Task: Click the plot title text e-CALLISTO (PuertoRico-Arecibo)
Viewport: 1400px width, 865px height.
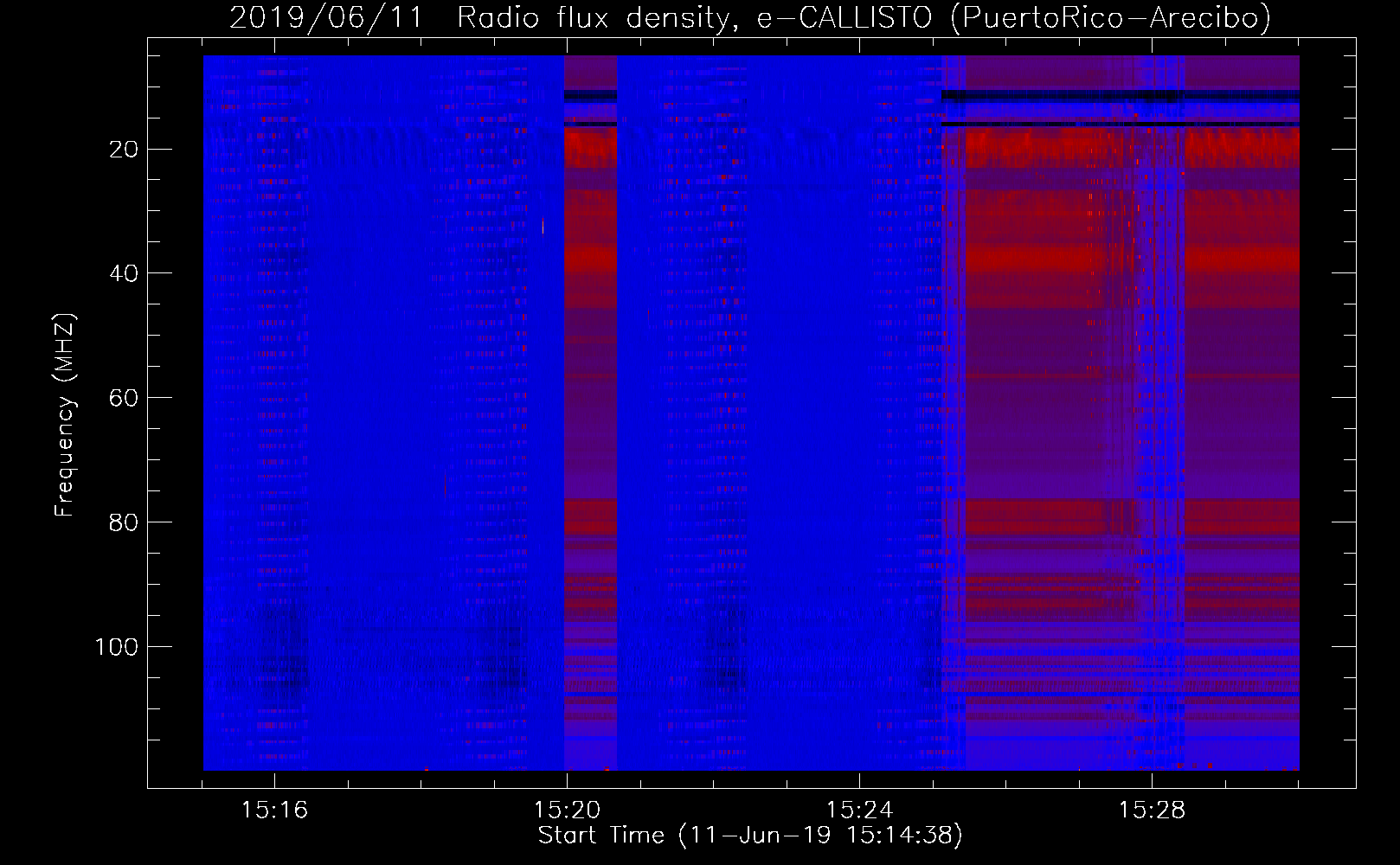Action: click(1013, 17)
